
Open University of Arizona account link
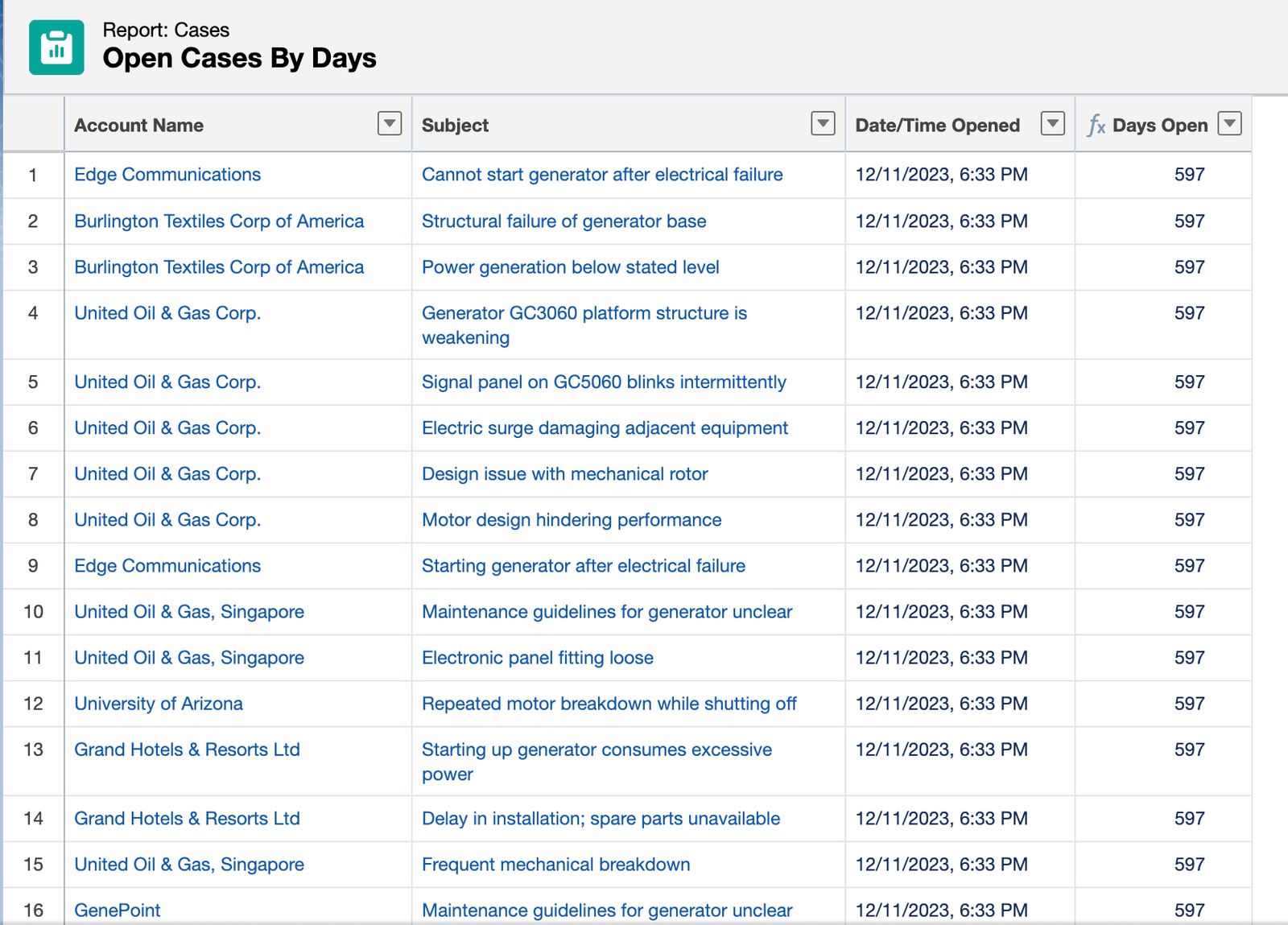pos(158,704)
